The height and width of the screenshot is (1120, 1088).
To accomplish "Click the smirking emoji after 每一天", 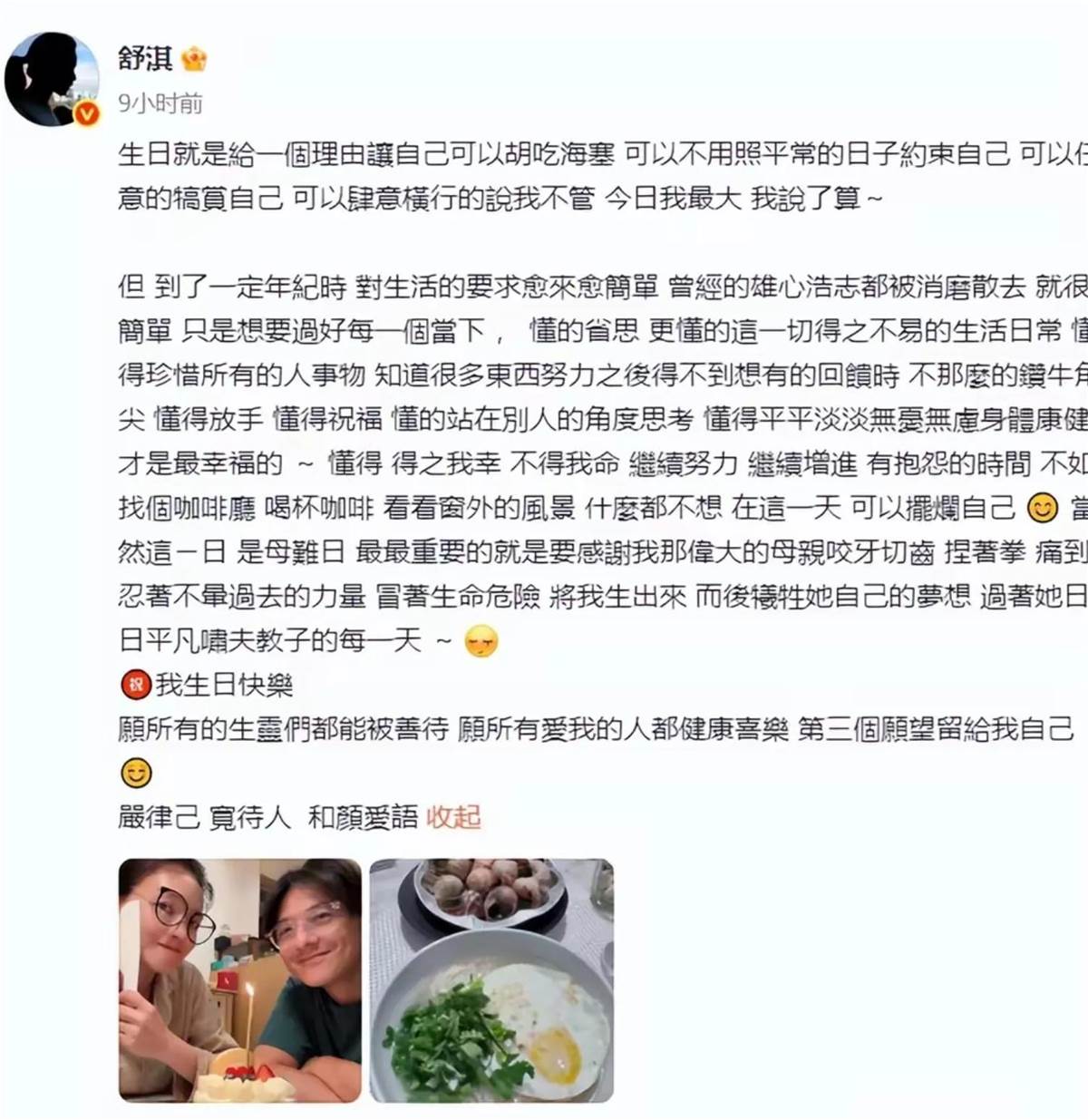I will (481, 641).
